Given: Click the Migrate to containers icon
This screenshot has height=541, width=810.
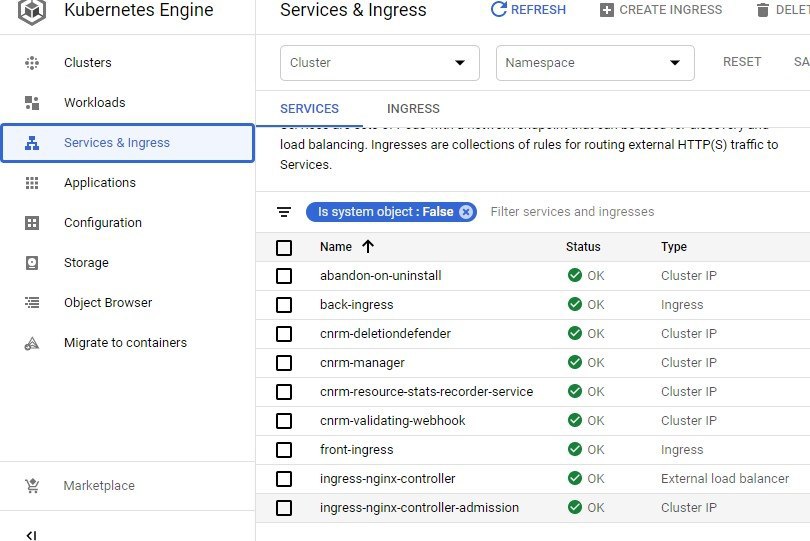Looking at the screenshot, I should tap(32, 343).
